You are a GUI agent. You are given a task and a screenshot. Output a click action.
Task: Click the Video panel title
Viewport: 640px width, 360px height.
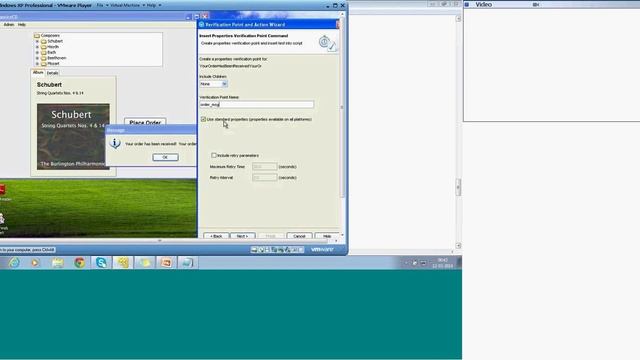coord(484,4)
